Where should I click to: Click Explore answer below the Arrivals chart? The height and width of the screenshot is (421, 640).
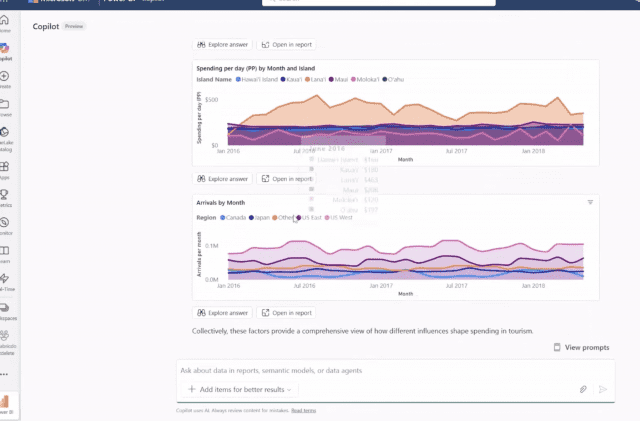coord(222,313)
